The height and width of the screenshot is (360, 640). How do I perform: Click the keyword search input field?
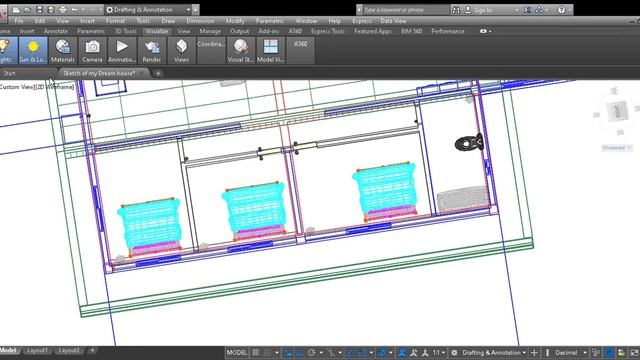(405, 10)
